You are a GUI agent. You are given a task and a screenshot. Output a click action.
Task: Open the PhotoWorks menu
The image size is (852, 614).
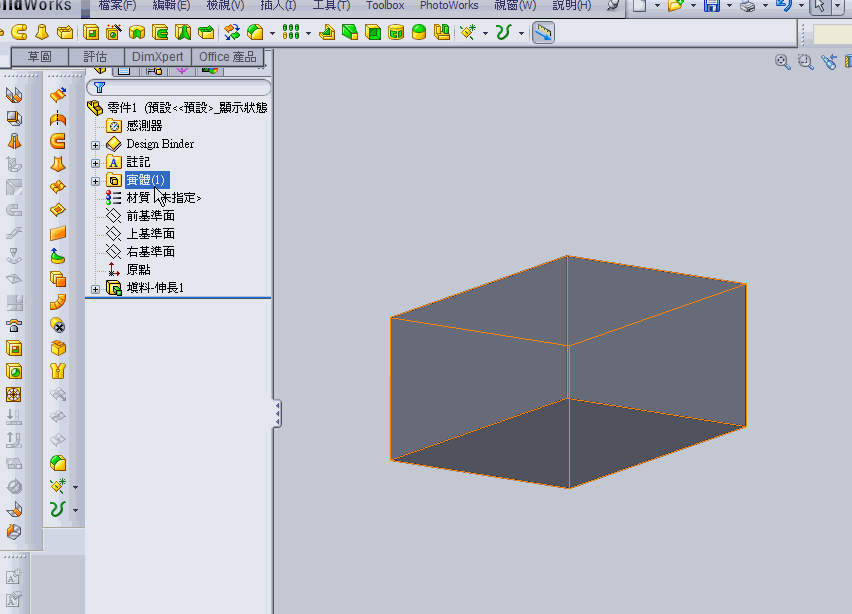449,5
